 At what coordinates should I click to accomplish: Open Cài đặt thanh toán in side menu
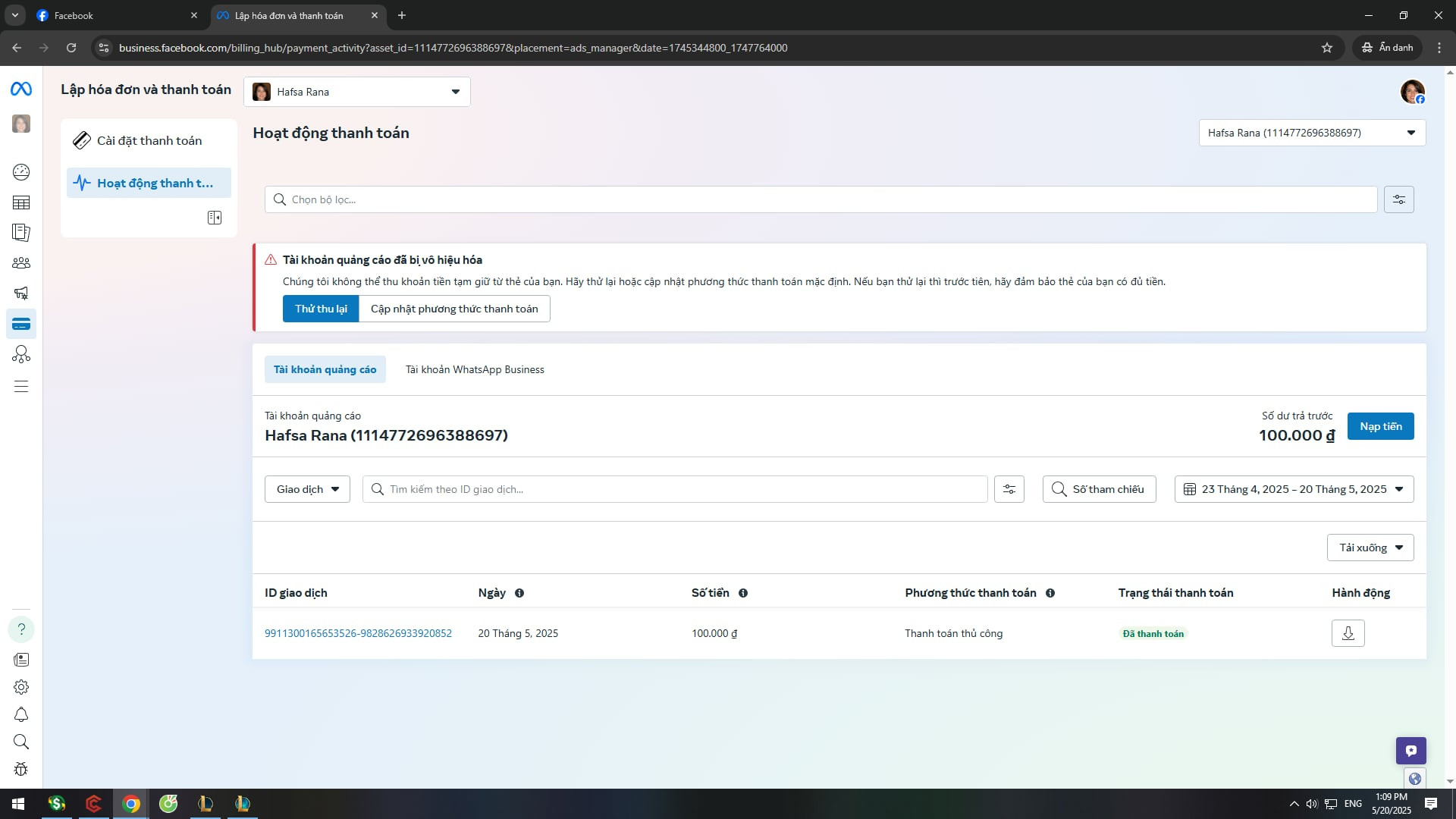tap(149, 140)
